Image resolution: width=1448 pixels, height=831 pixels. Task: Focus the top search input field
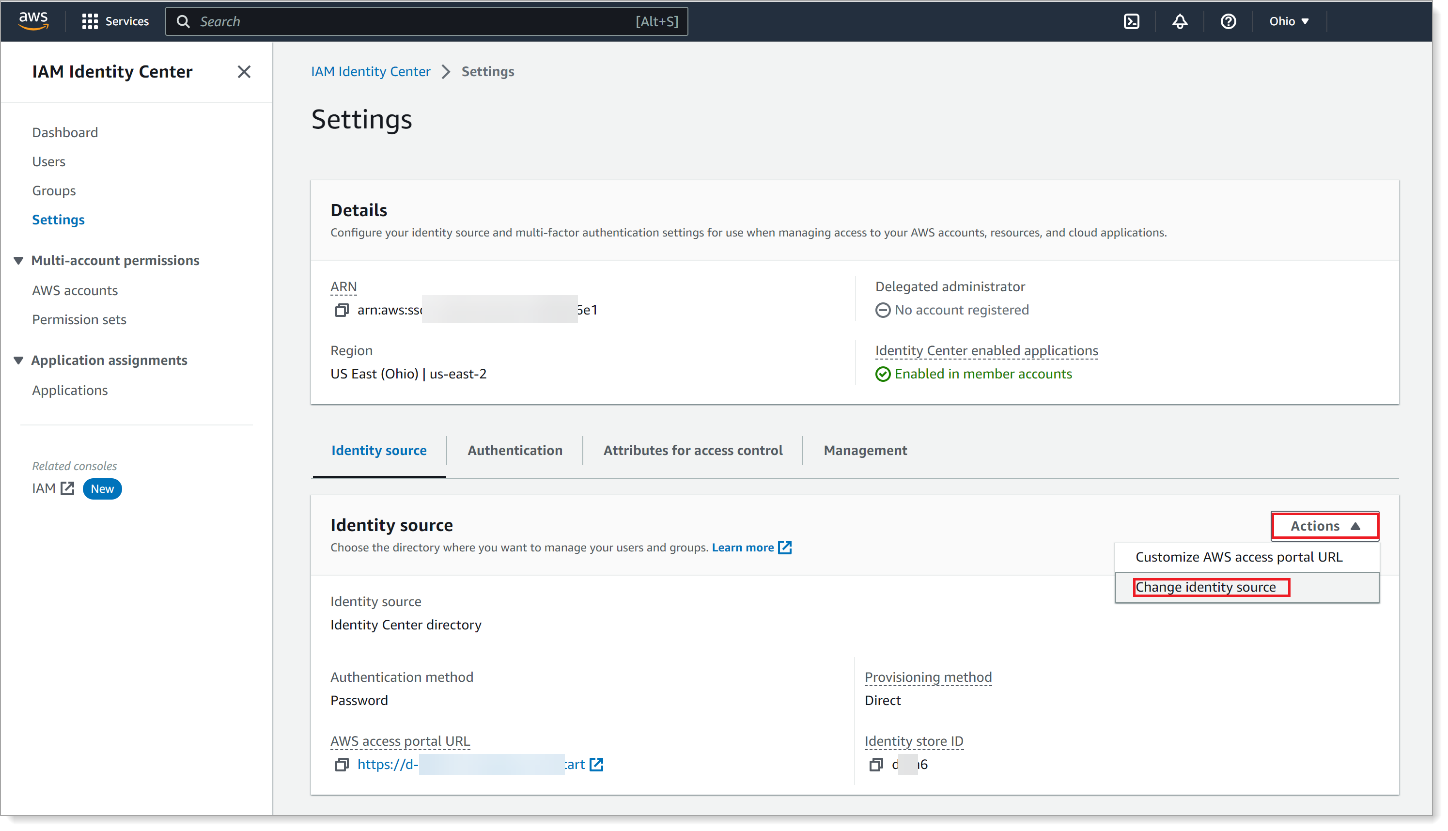pos(427,21)
